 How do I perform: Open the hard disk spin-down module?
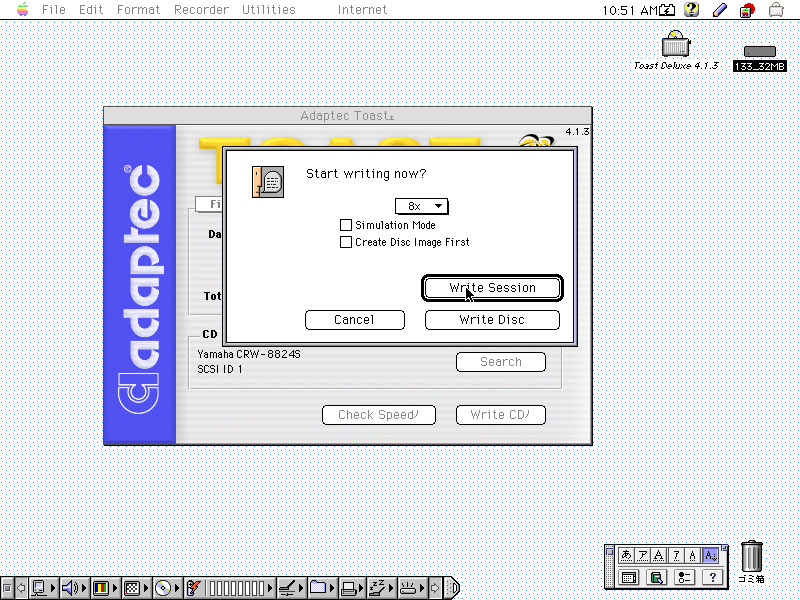pyautogui.click(x=412, y=588)
